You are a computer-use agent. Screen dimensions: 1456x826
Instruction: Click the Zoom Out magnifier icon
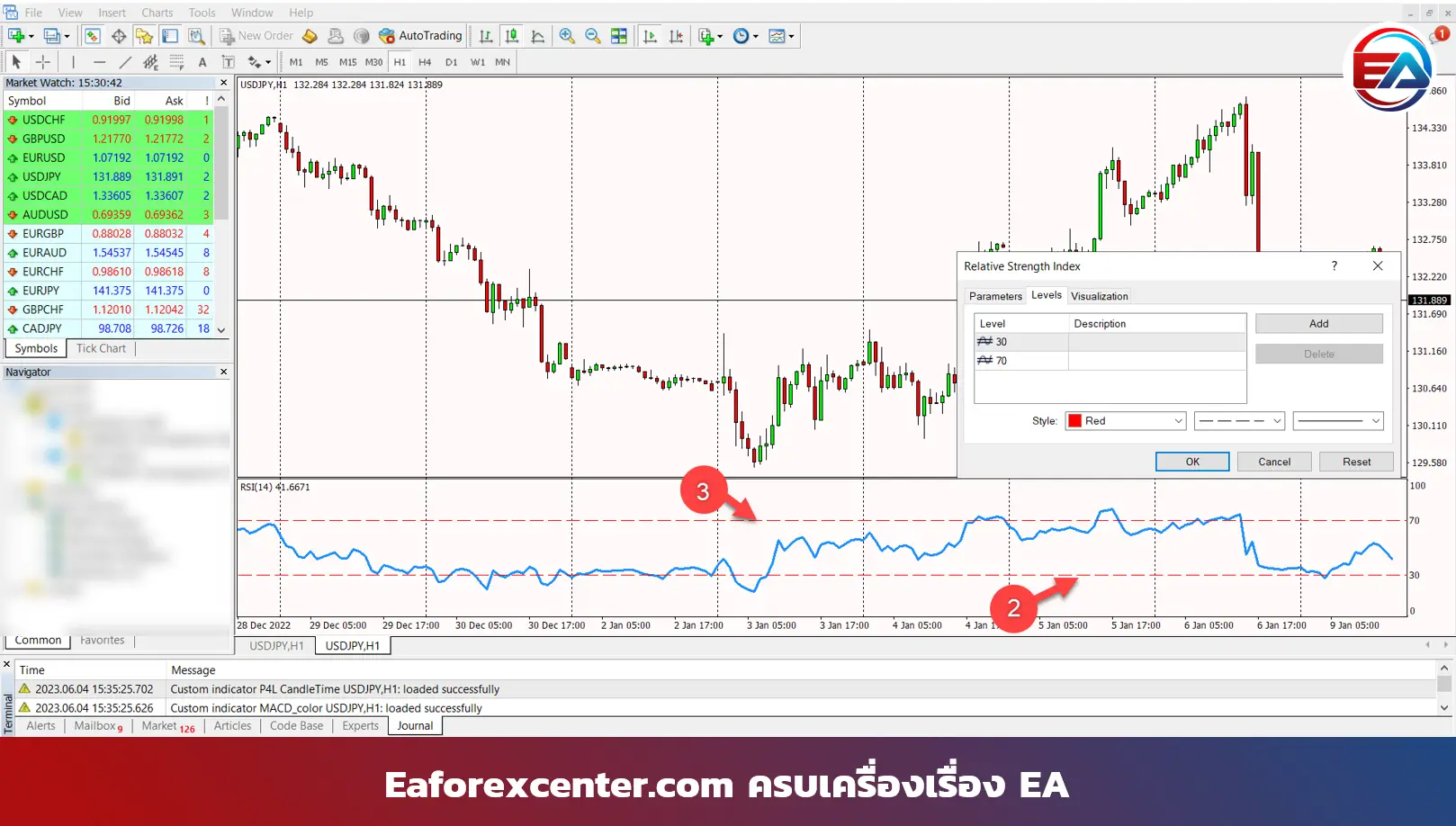tap(593, 36)
